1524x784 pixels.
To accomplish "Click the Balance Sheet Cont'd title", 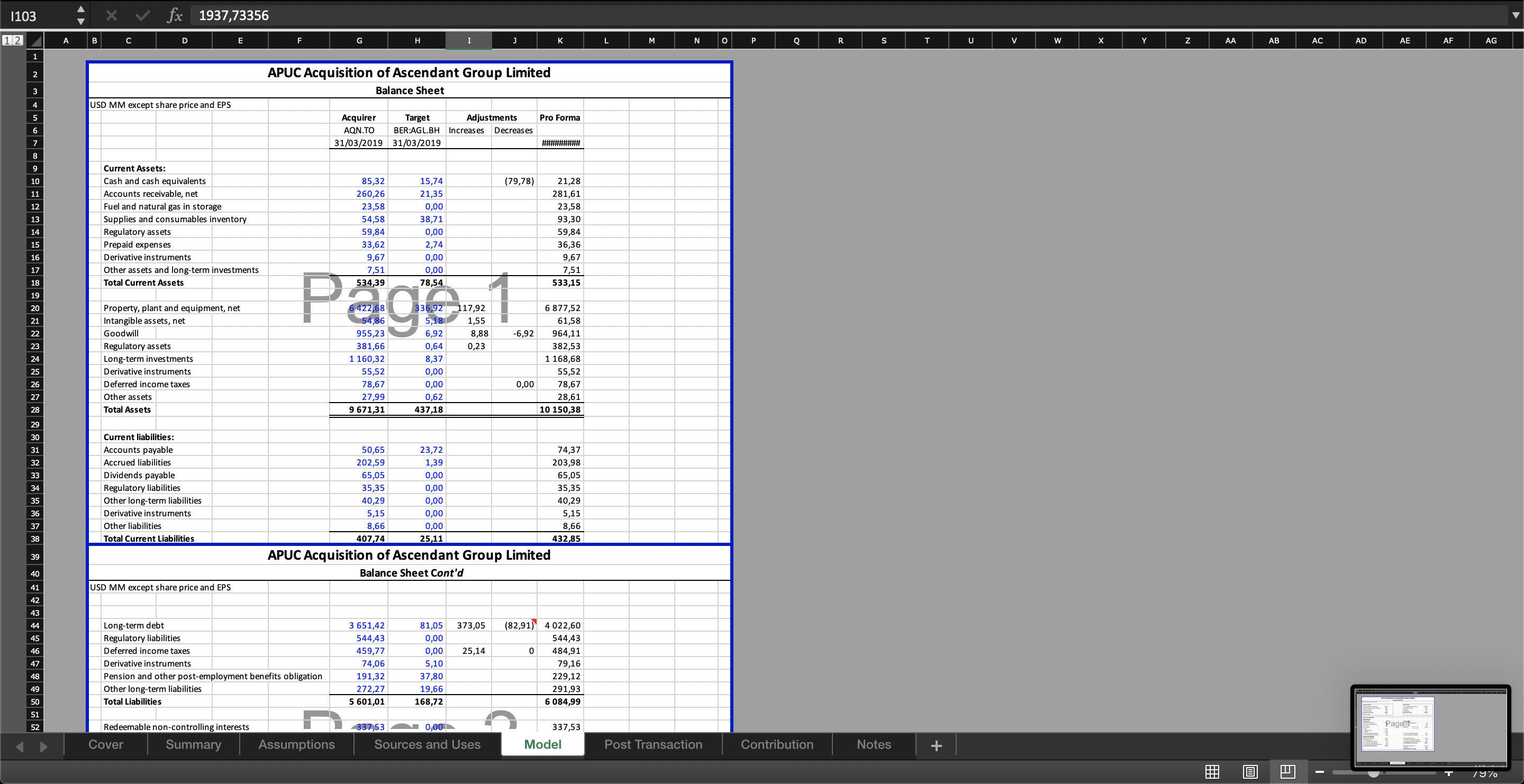I will tap(411, 573).
